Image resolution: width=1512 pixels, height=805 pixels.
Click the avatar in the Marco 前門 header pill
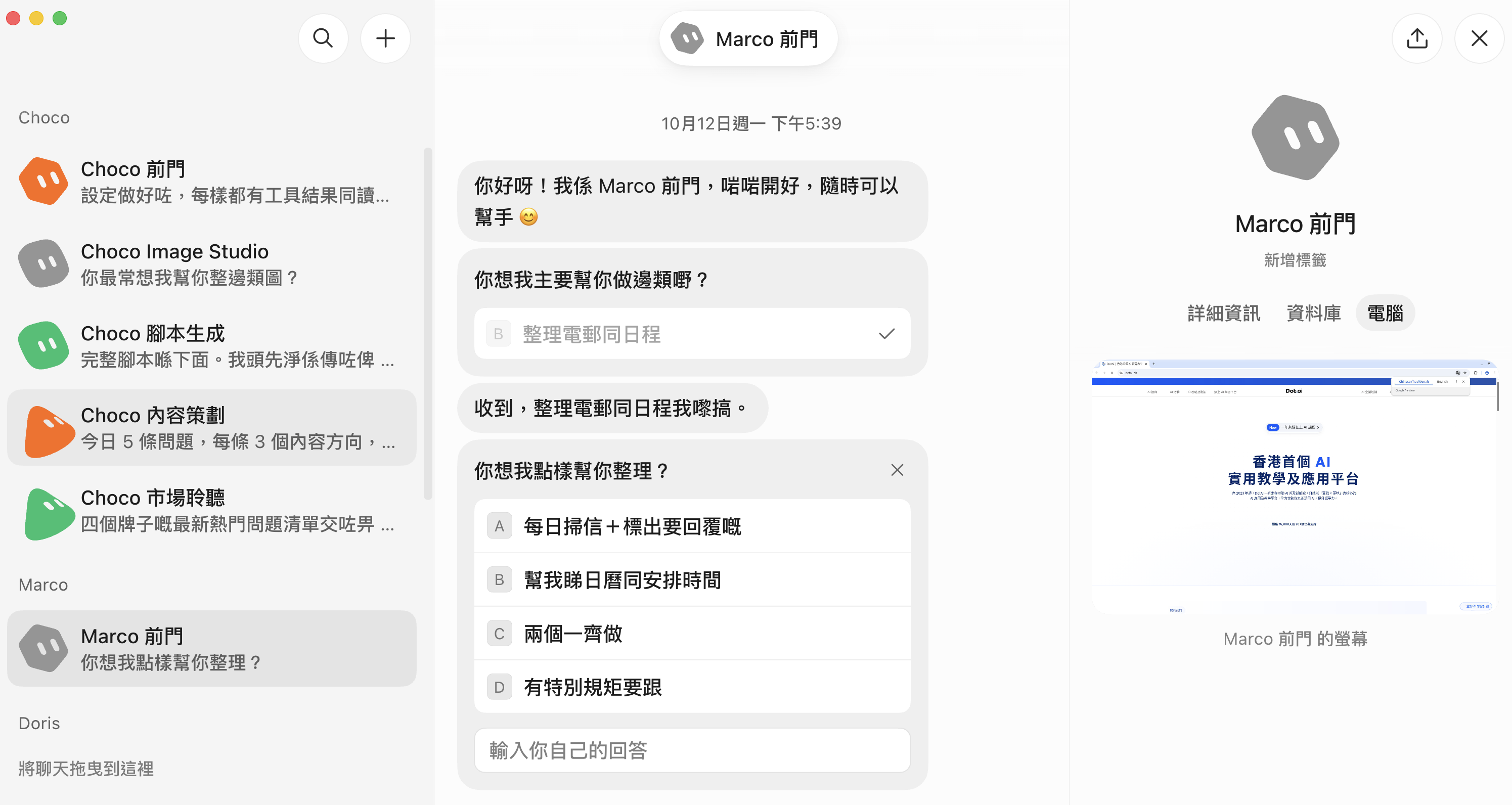(x=687, y=39)
